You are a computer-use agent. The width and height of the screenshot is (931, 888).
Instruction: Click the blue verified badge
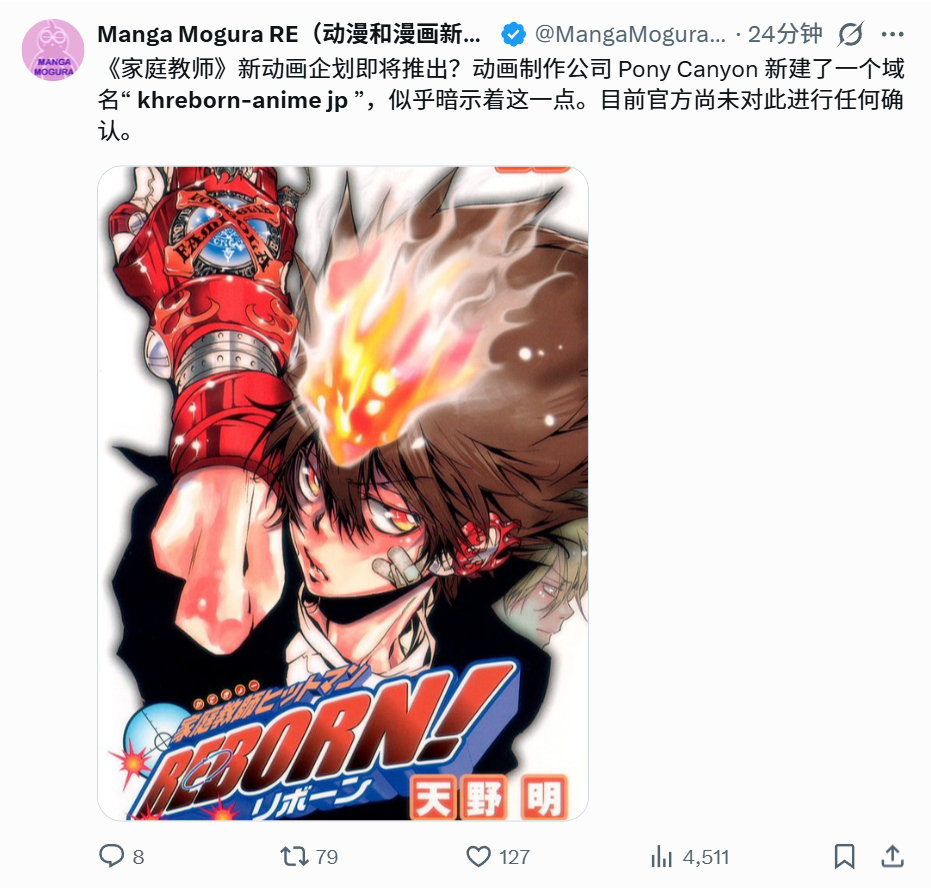pyautogui.click(x=513, y=34)
